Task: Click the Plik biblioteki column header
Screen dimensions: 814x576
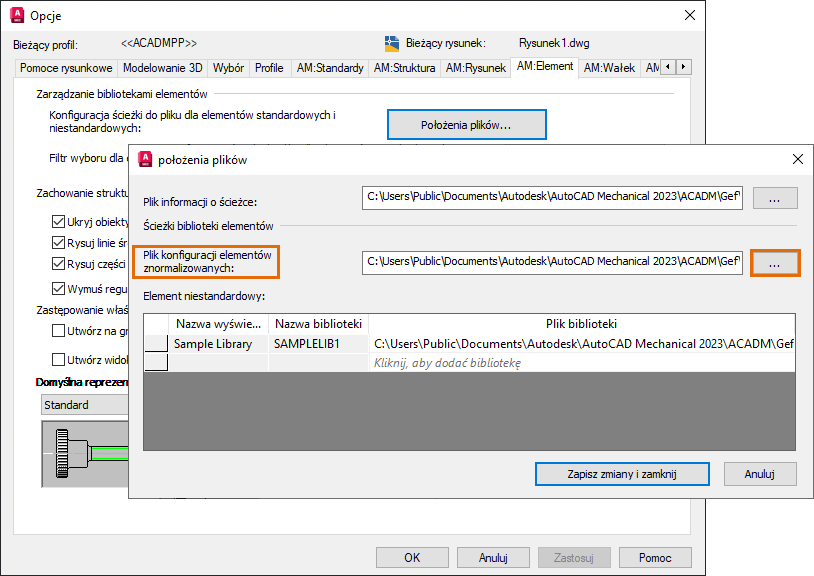Action: pyautogui.click(x=582, y=324)
